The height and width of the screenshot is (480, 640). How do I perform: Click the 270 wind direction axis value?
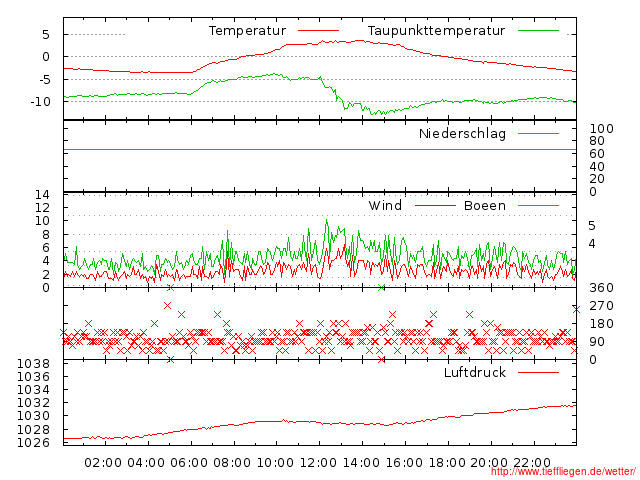click(602, 306)
